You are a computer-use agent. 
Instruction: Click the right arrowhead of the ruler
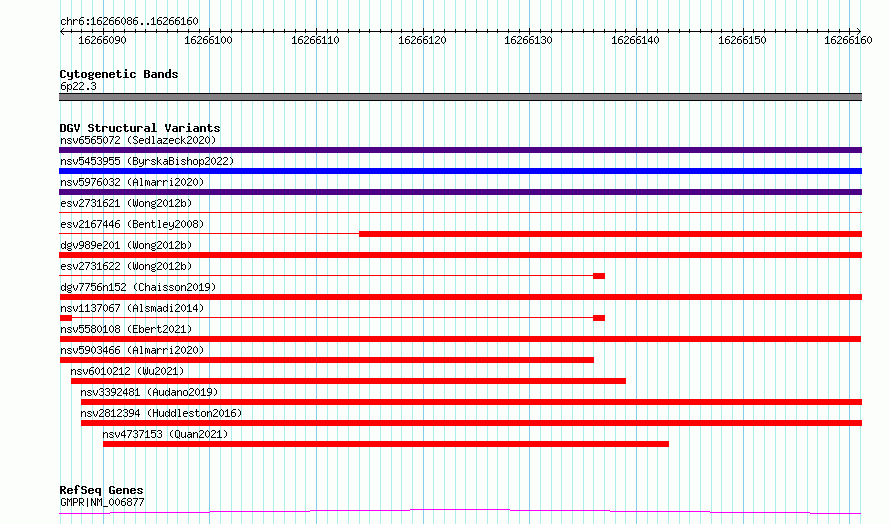click(859, 32)
